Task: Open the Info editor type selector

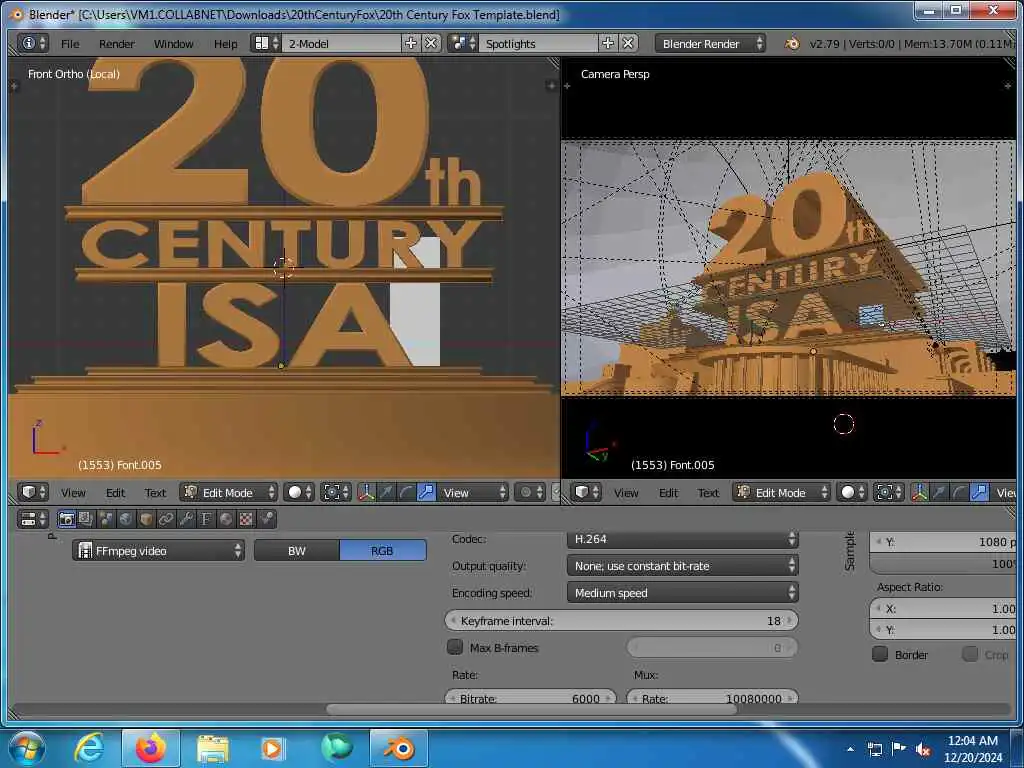Action: pos(33,43)
